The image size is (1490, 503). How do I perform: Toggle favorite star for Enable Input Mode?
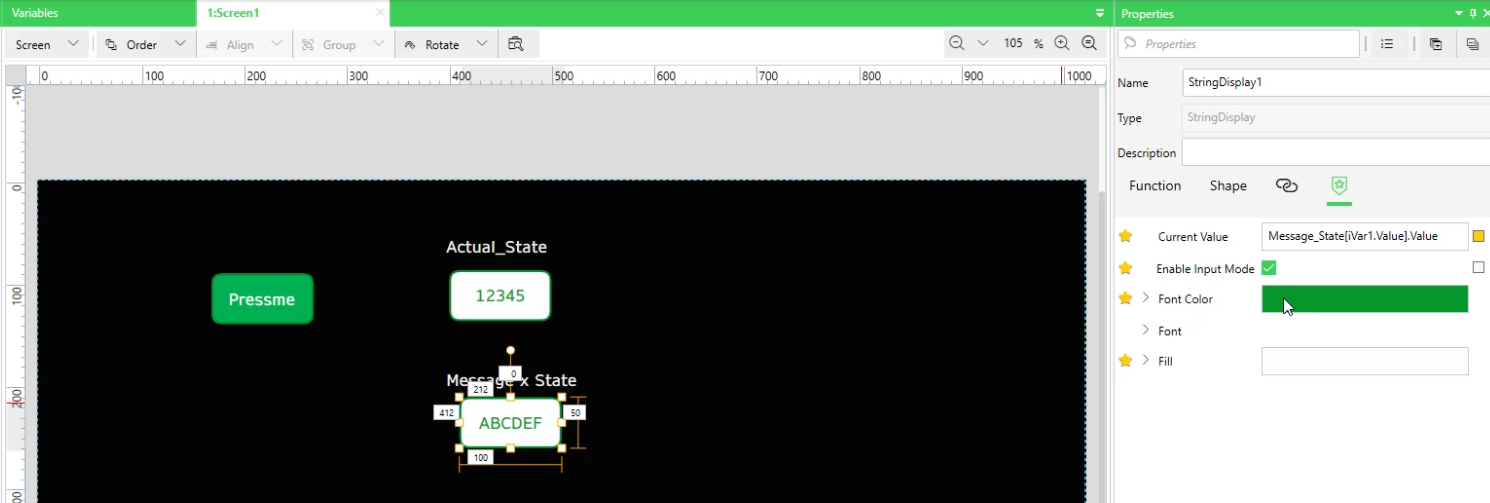[1125, 268]
